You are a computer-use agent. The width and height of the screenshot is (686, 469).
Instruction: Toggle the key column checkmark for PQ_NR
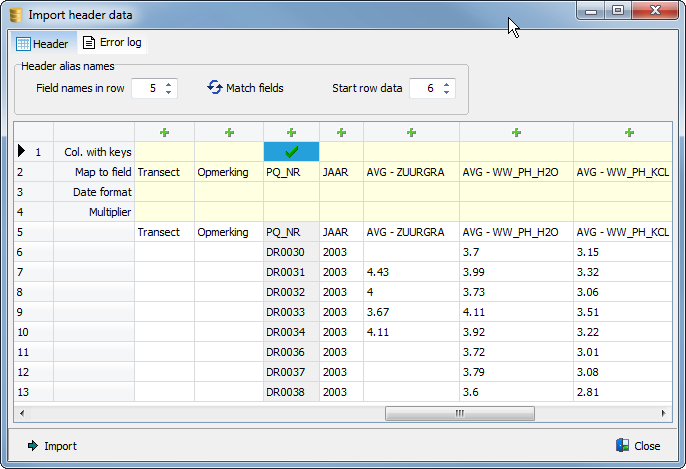click(291, 152)
